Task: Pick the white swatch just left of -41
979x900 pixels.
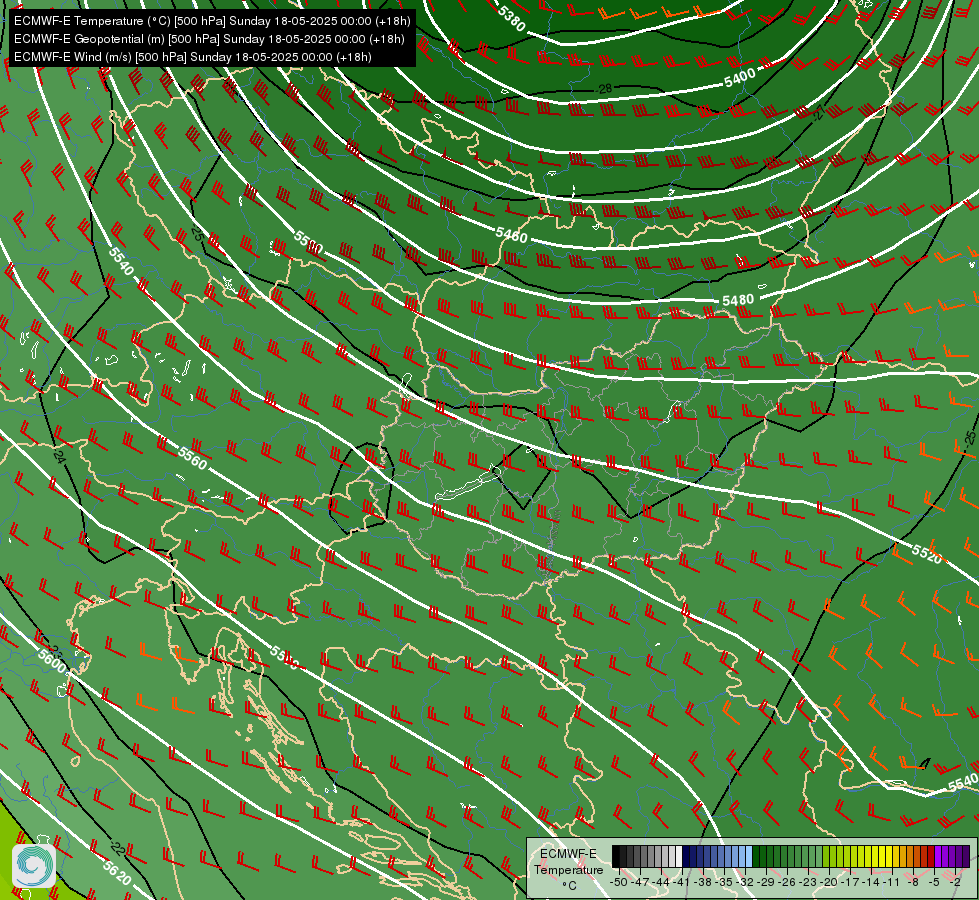Action: (x=679, y=856)
